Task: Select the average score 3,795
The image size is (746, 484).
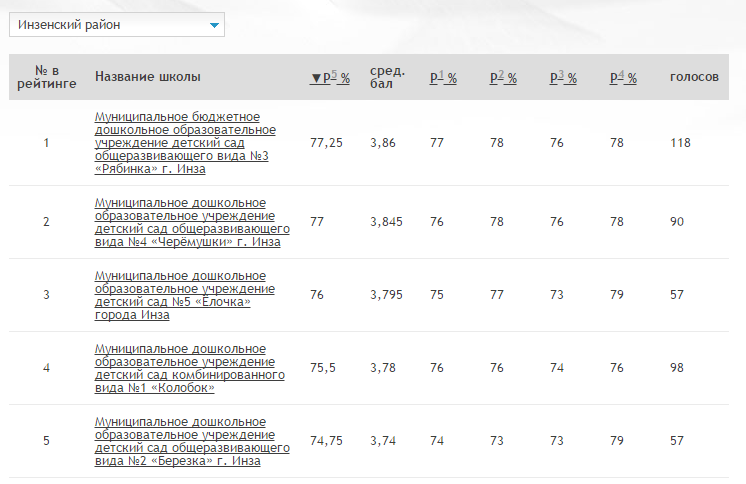Action: [x=386, y=295]
